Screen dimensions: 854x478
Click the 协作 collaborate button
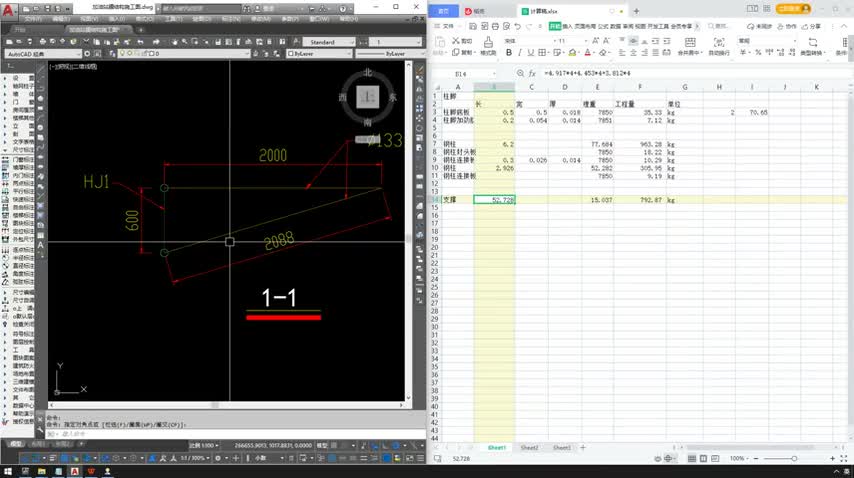coord(786,26)
